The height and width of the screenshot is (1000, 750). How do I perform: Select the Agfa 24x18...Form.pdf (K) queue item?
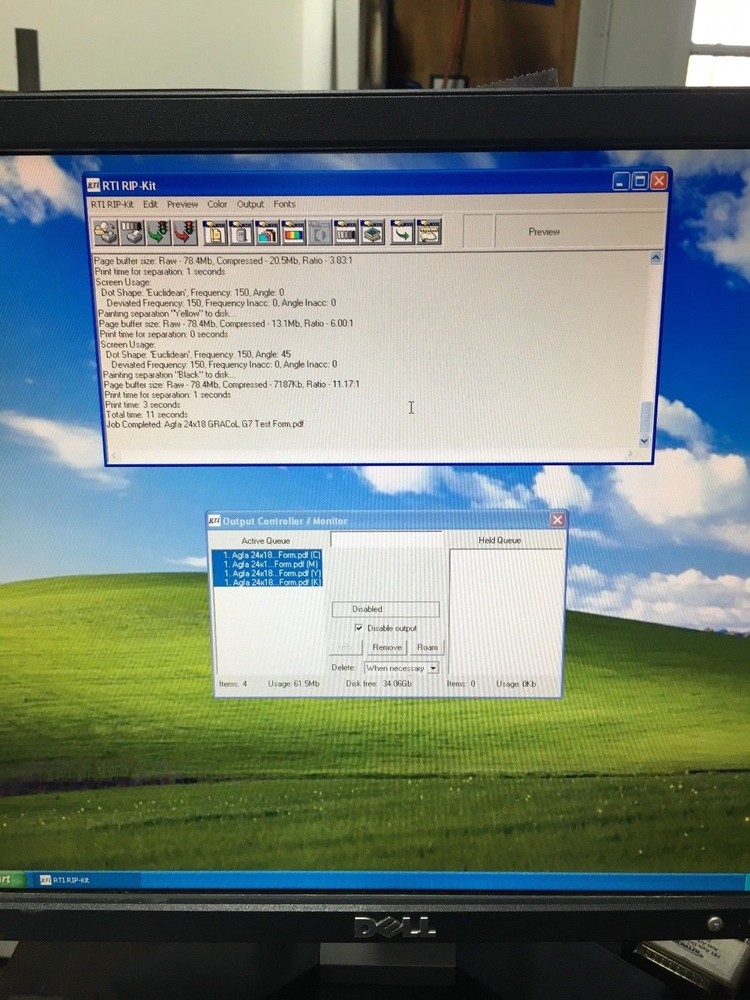(x=267, y=582)
